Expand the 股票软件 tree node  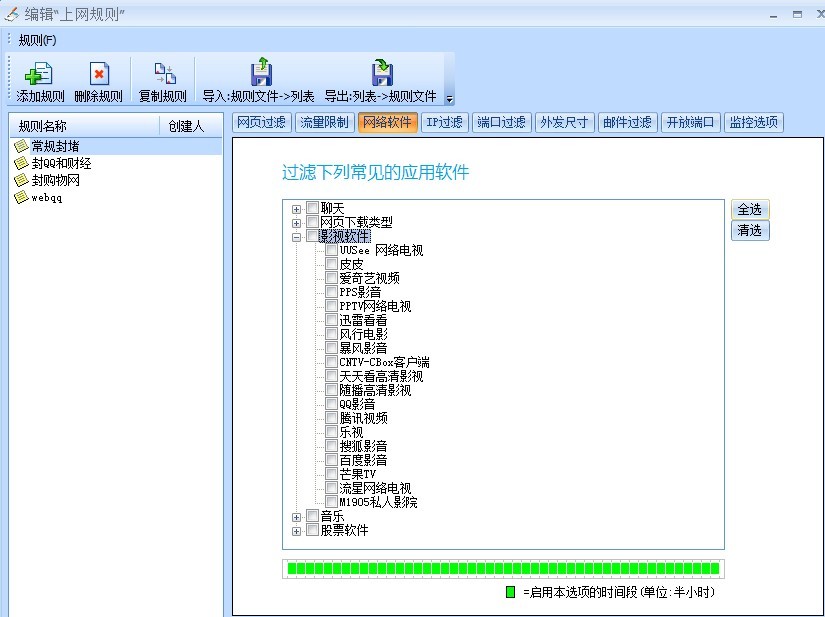click(x=296, y=531)
